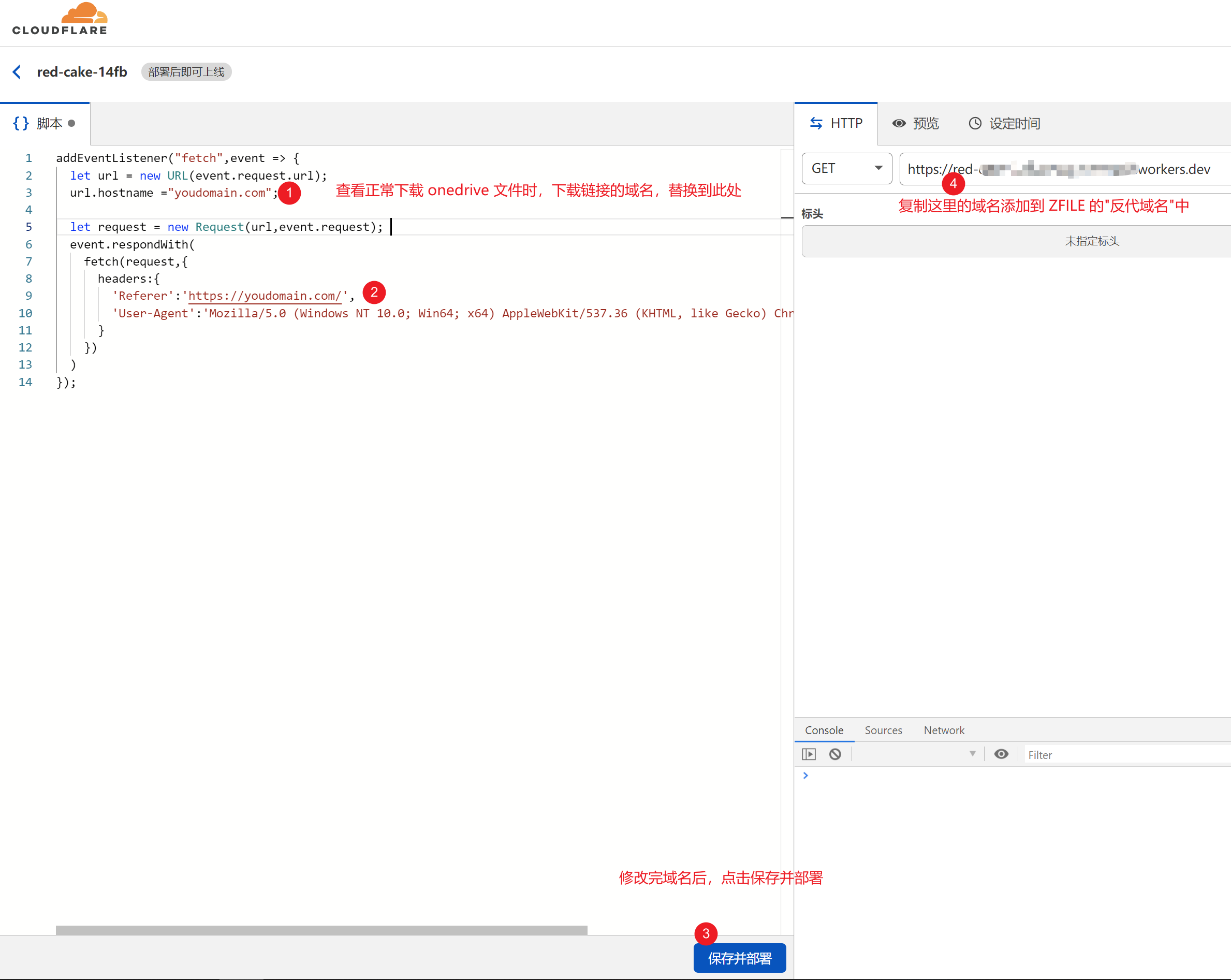Open the 脚本 script tab
This screenshot has height=980, width=1231.
pos(45,123)
